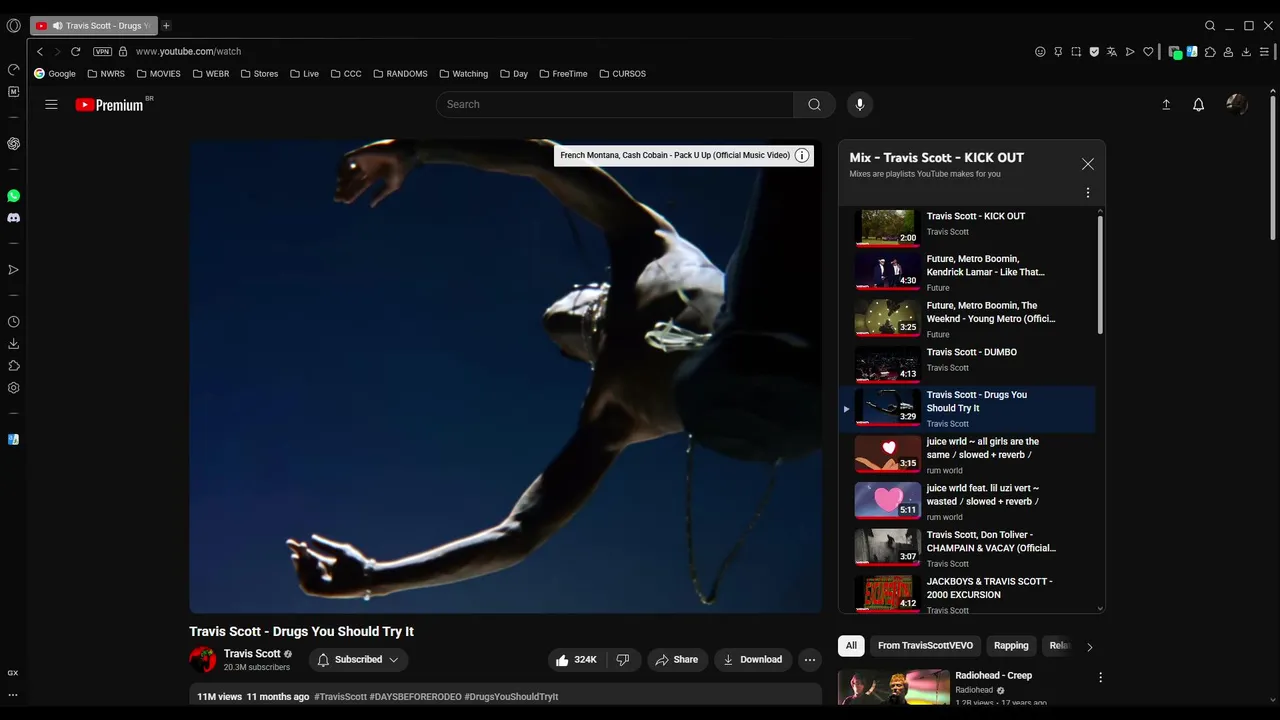The width and height of the screenshot is (1280, 720).
Task: Open the translate icon in the toolbar
Action: point(1112,51)
